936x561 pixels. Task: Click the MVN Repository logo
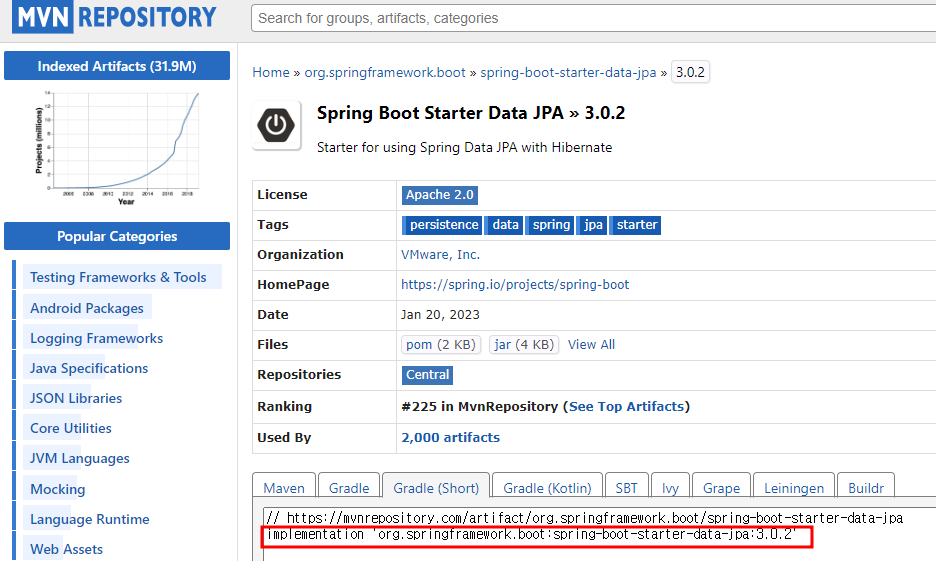[x=114, y=17]
